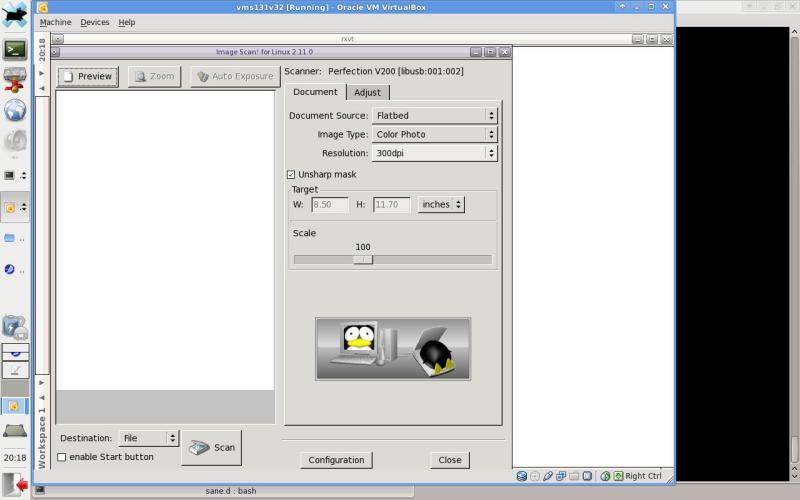Enable the Start button checkbox
Image resolution: width=800 pixels, height=500 pixels.
tap(62, 457)
